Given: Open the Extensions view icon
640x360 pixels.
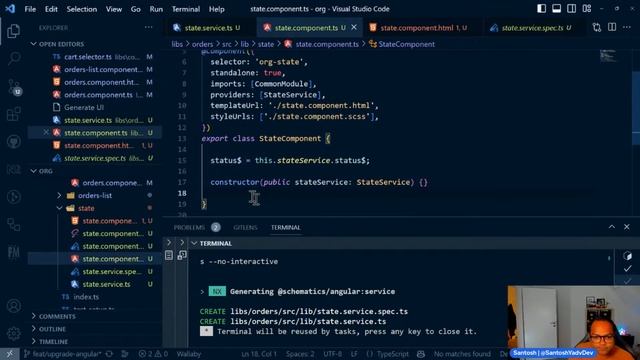Looking at the screenshot, I should point(13,114).
